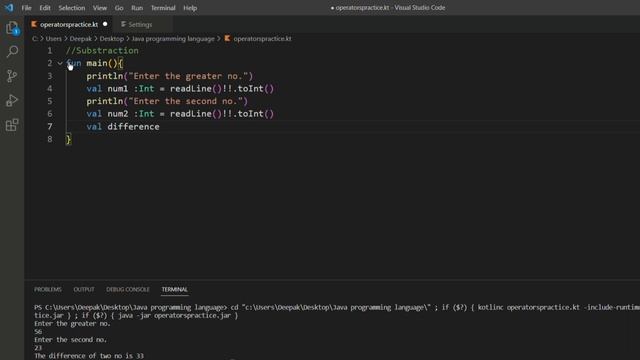This screenshot has width=640, height=360.
Task: Click the Kotlin icon in the breadcrumb
Action: click(227, 38)
